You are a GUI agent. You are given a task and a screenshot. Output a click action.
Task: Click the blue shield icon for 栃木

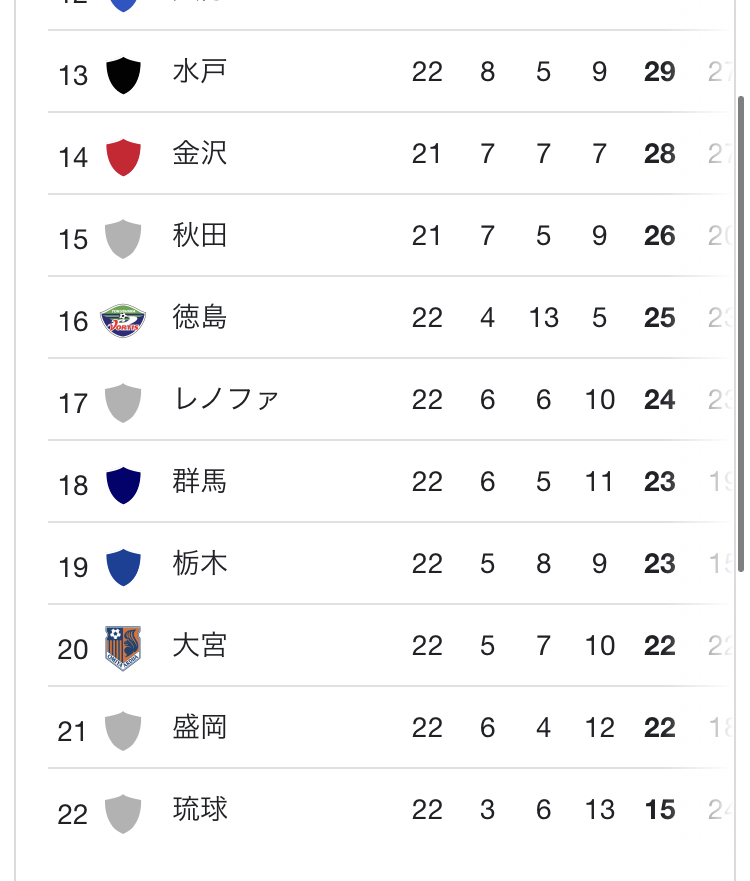123,567
